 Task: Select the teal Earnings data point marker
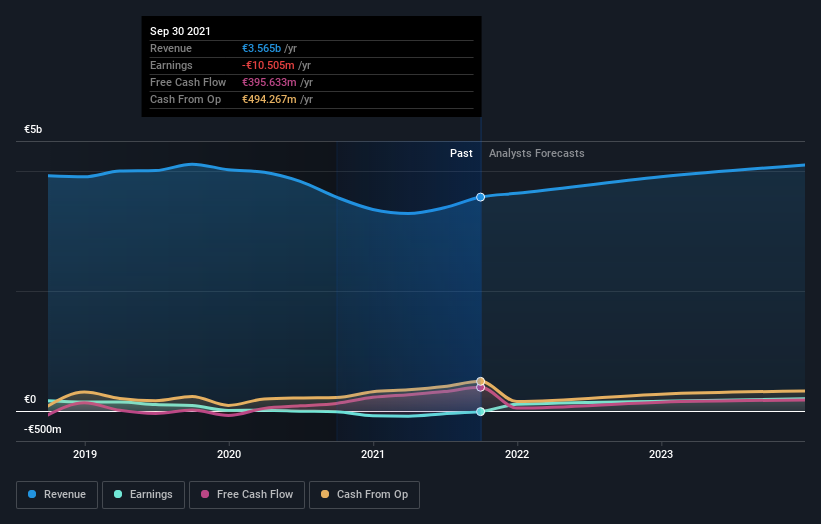(480, 411)
